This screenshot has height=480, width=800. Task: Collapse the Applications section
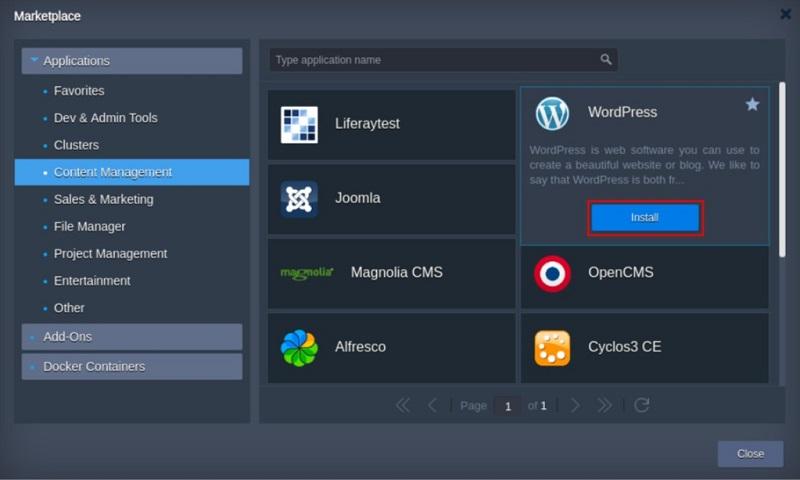point(132,61)
